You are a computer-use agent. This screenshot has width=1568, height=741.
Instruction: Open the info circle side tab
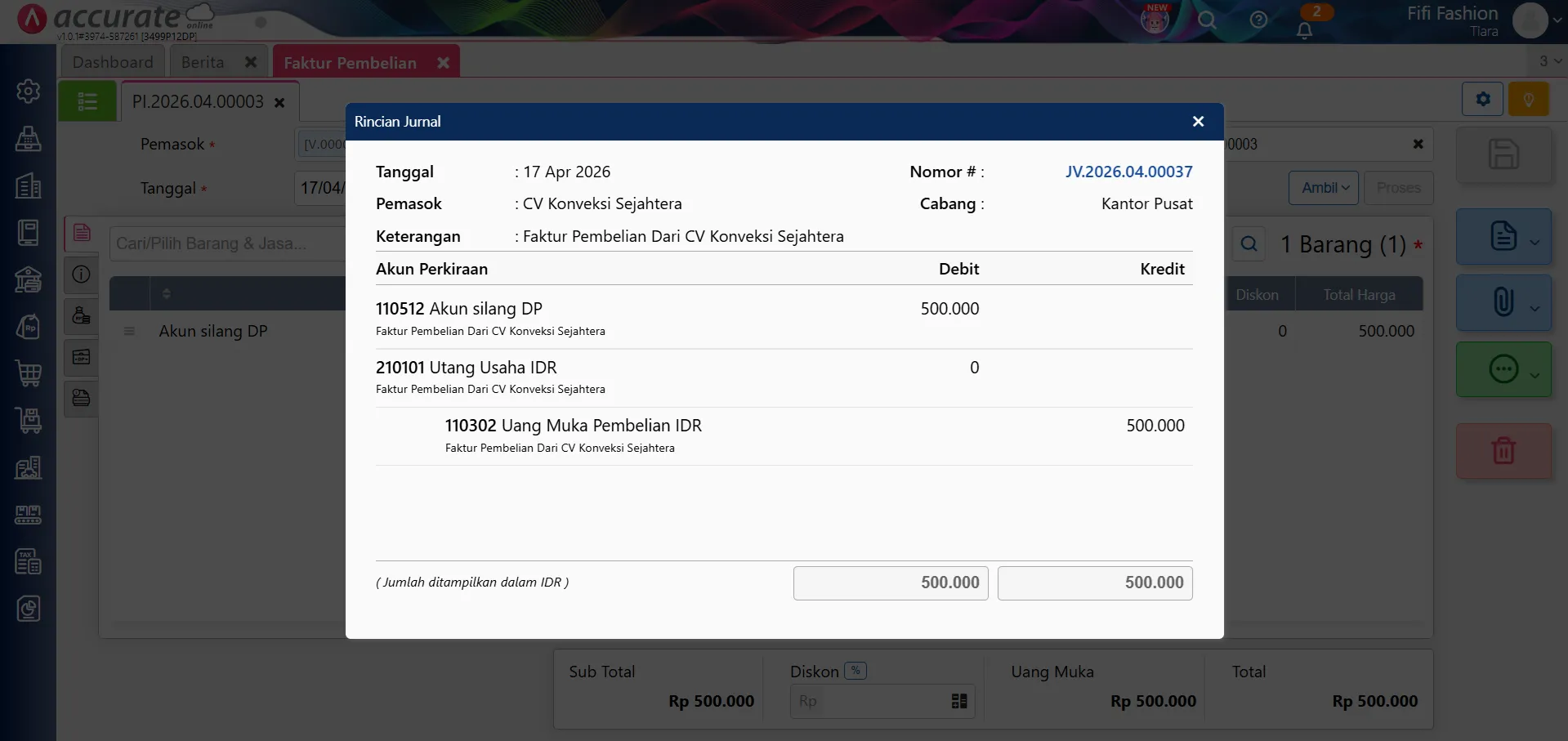[x=82, y=275]
